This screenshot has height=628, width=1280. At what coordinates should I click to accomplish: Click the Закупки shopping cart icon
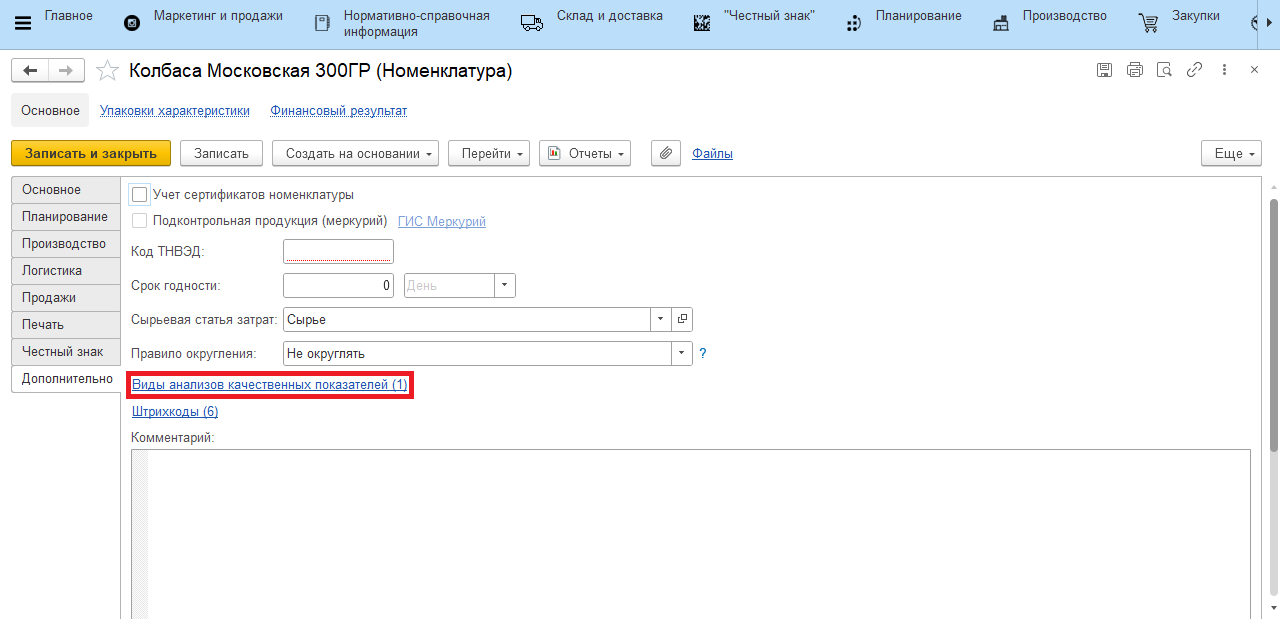(x=1149, y=23)
